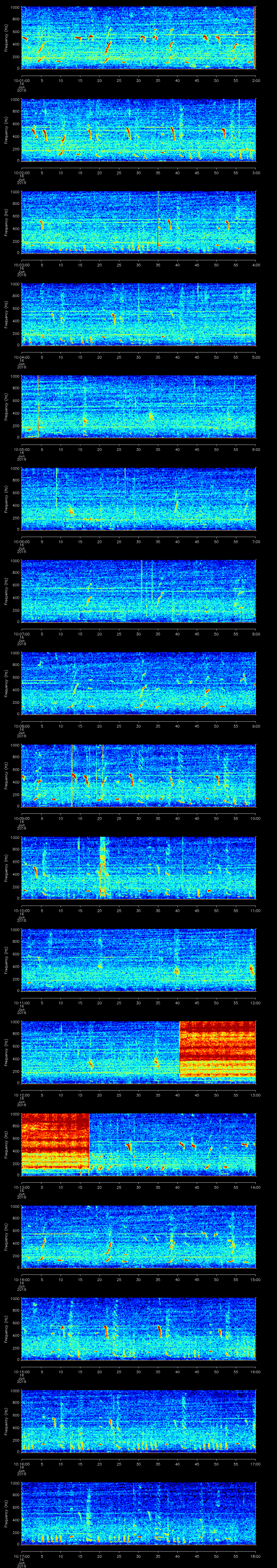Image resolution: width=277 pixels, height=1568 pixels.
Task: Click the '10:16:00' time axis label
Action: coord(21,1464)
